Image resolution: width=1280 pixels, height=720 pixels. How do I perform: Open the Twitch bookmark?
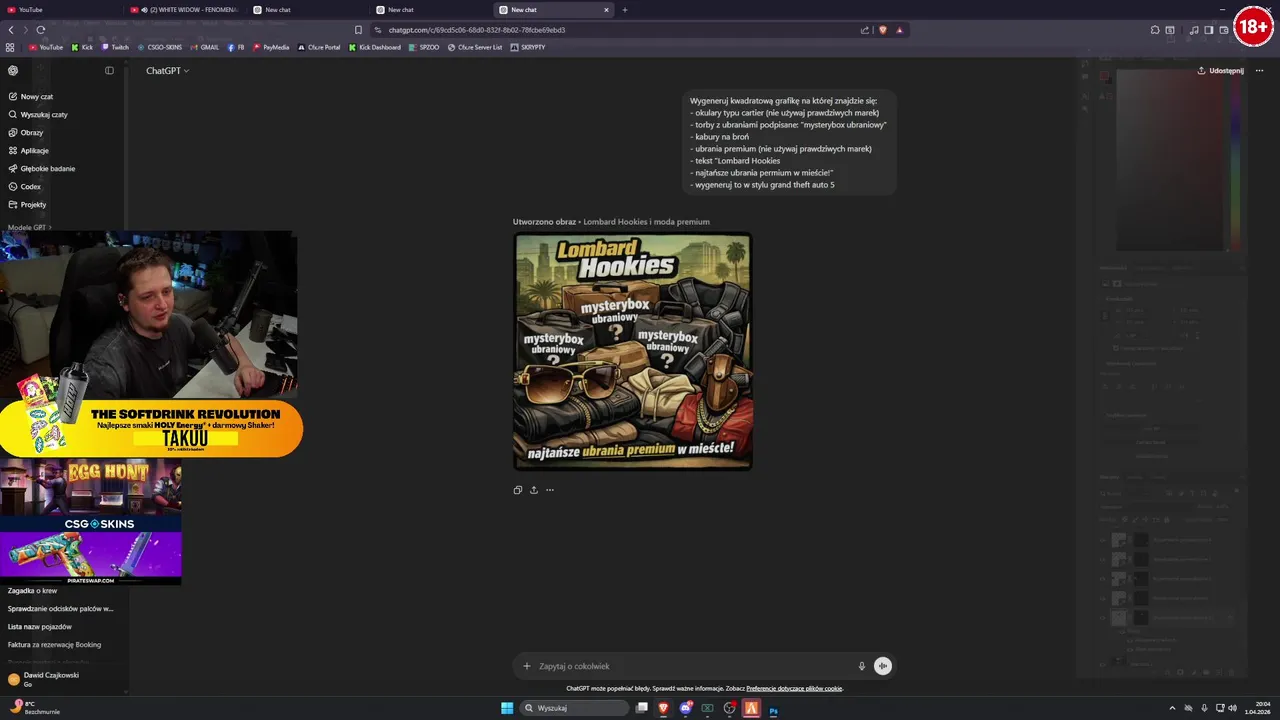115,47
